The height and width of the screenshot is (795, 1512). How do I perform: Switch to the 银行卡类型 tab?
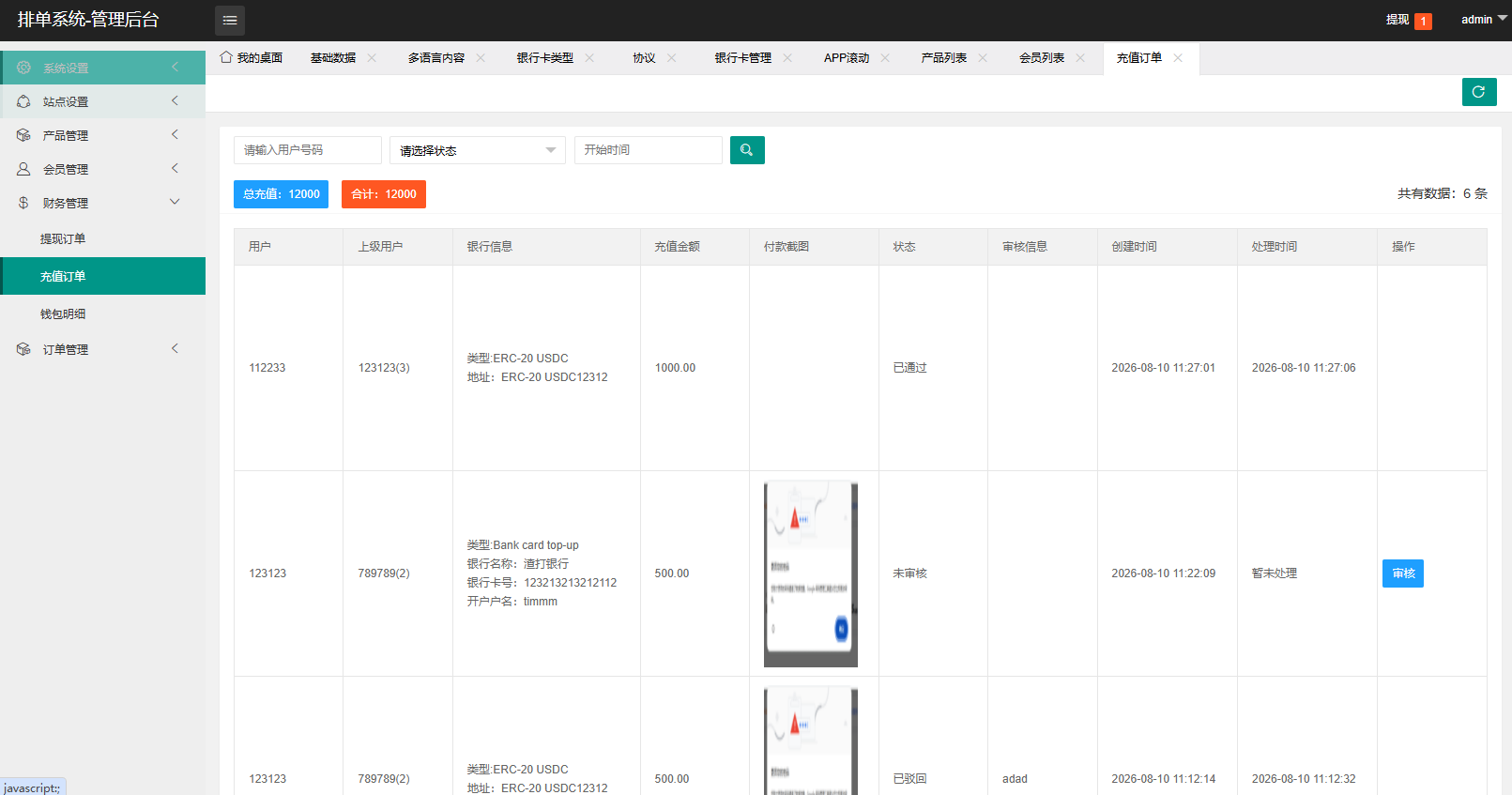[545, 58]
